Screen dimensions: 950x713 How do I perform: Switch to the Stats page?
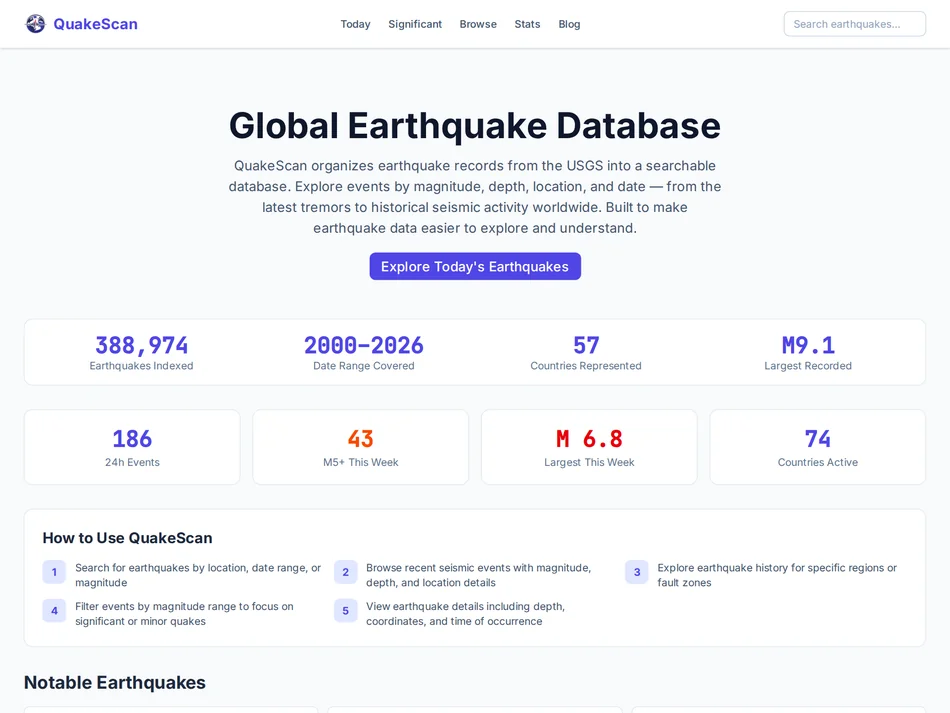(x=527, y=24)
